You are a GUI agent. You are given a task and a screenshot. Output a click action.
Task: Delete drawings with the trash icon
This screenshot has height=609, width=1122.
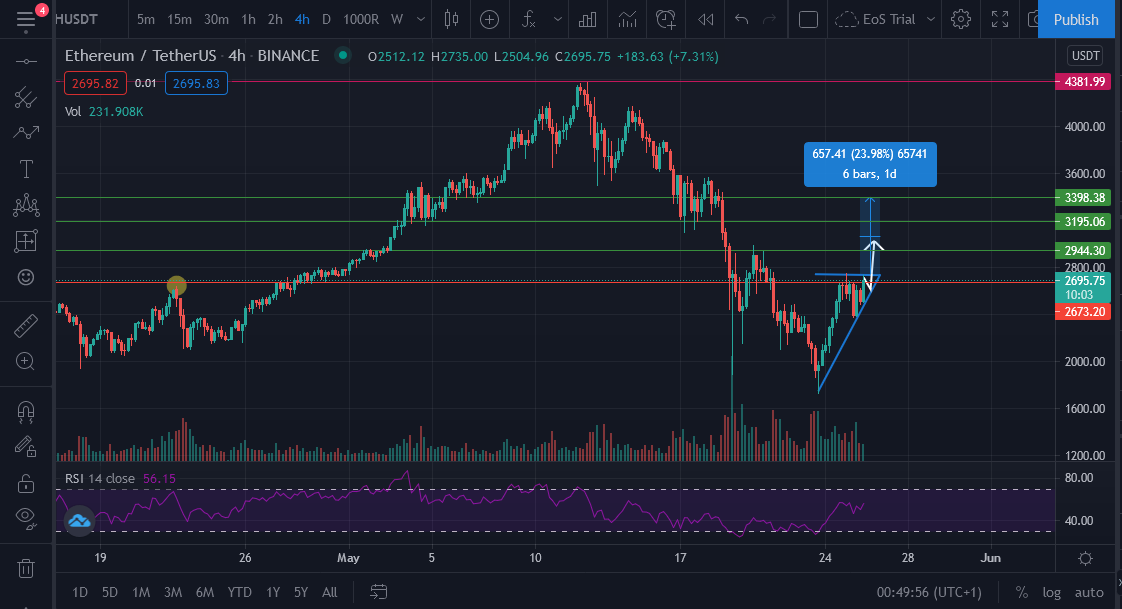coord(26,569)
